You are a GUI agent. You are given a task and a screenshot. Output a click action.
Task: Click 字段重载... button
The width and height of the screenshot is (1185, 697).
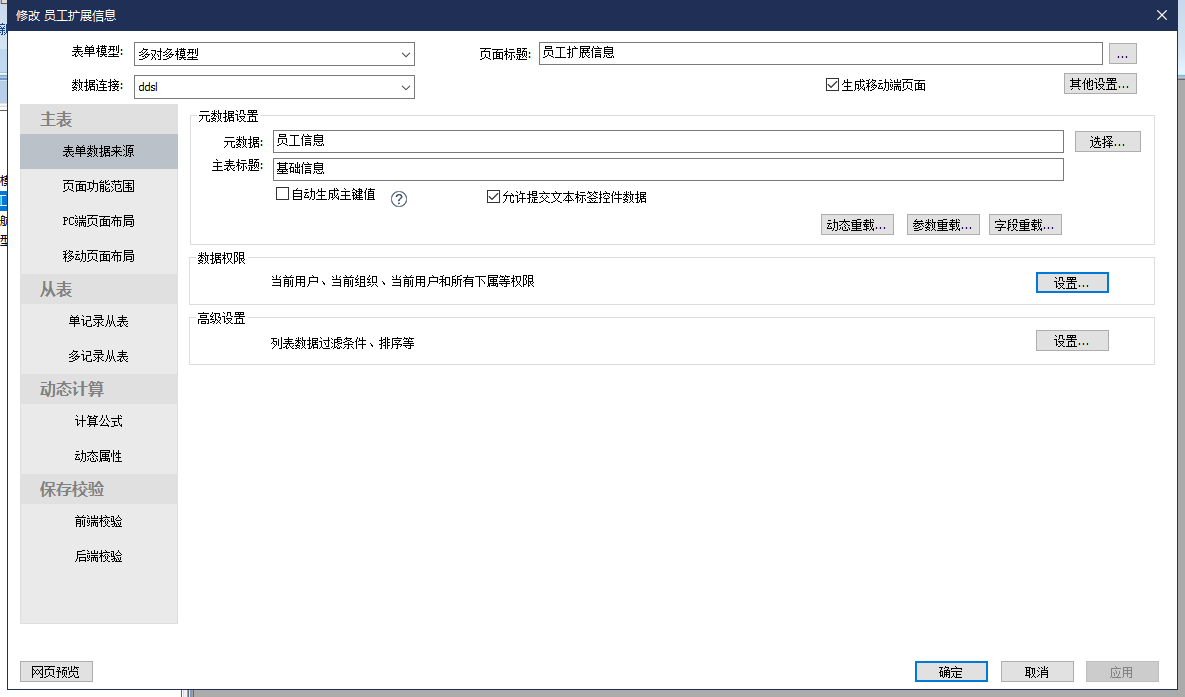click(x=1024, y=225)
